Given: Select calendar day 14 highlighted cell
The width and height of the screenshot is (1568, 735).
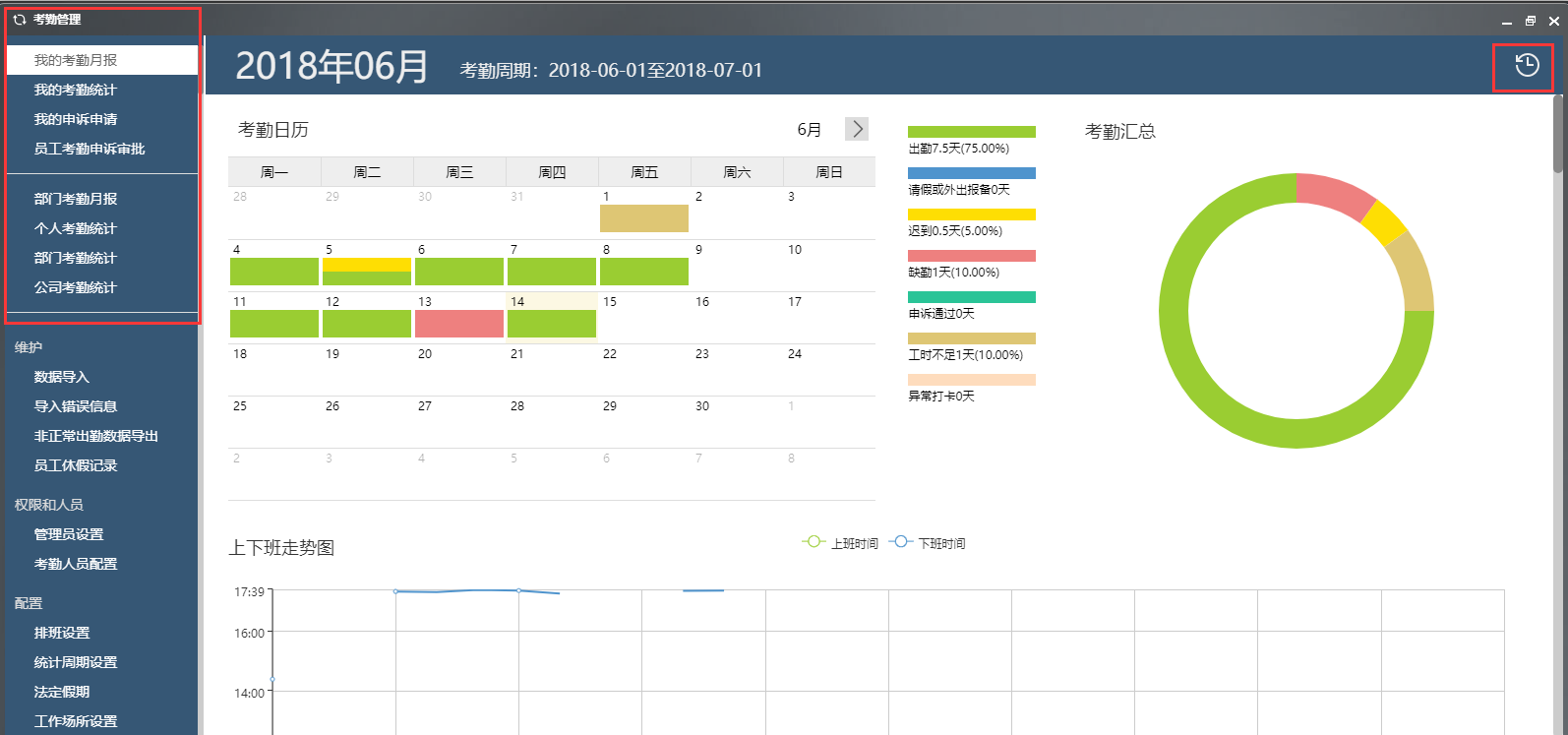Looking at the screenshot, I should click(x=552, y=317).
